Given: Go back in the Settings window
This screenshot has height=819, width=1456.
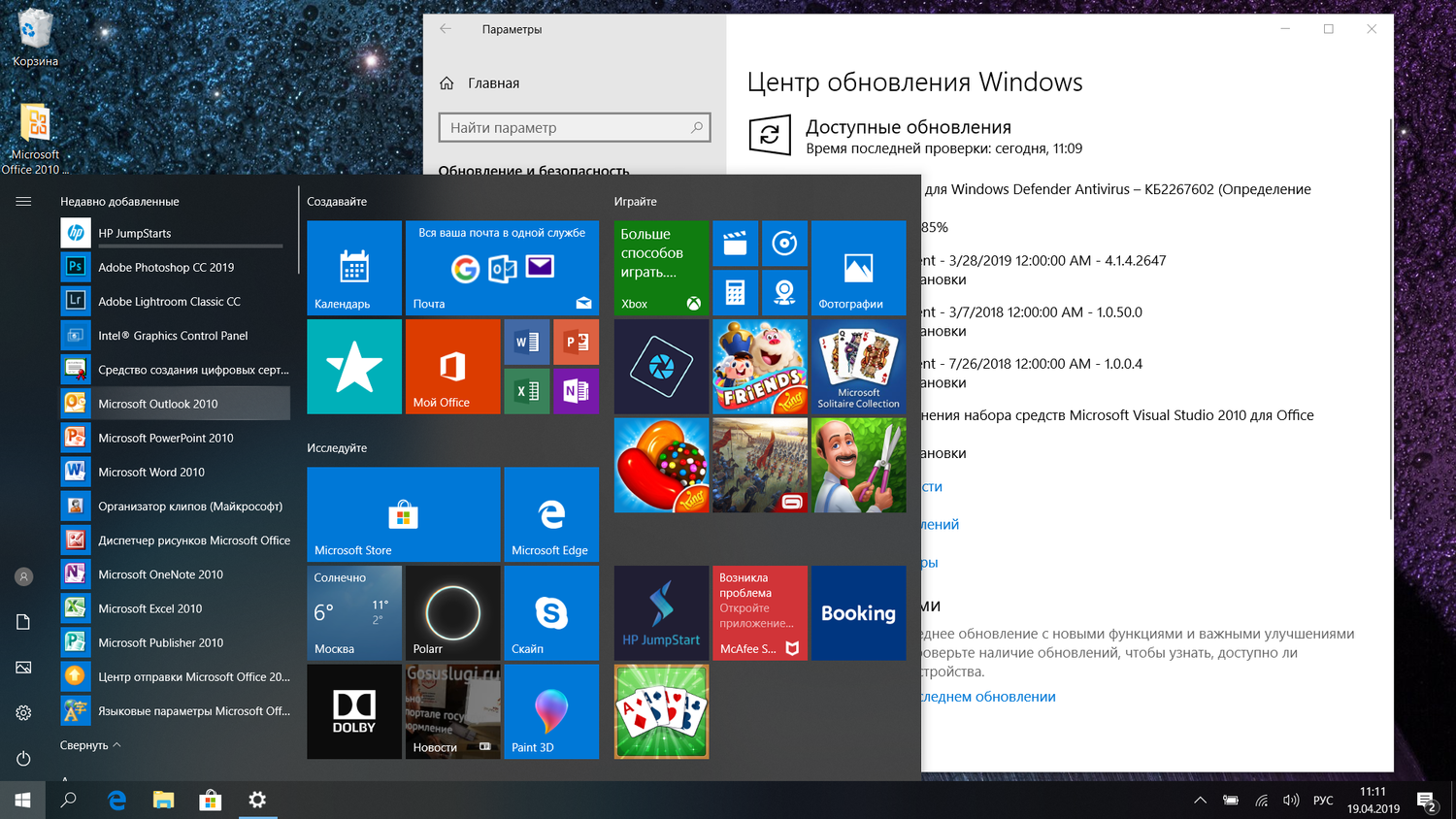Looking at the screenshot, I should pyautogui.click(x=446, y=29).
